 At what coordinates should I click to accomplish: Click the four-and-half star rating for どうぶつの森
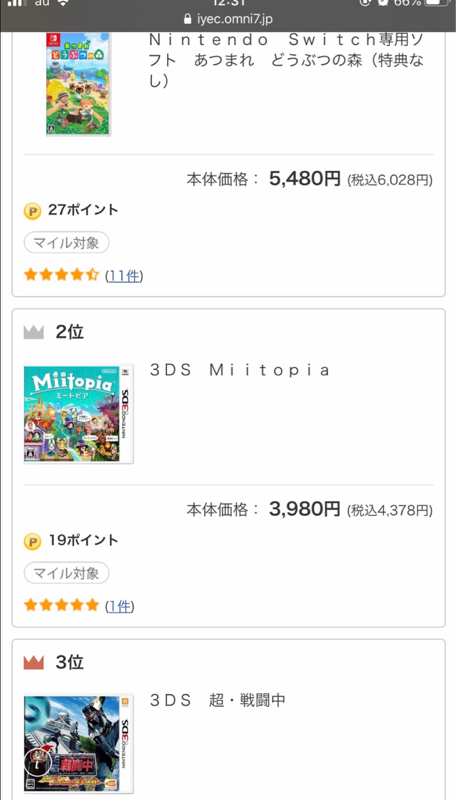tap(61, 275)
